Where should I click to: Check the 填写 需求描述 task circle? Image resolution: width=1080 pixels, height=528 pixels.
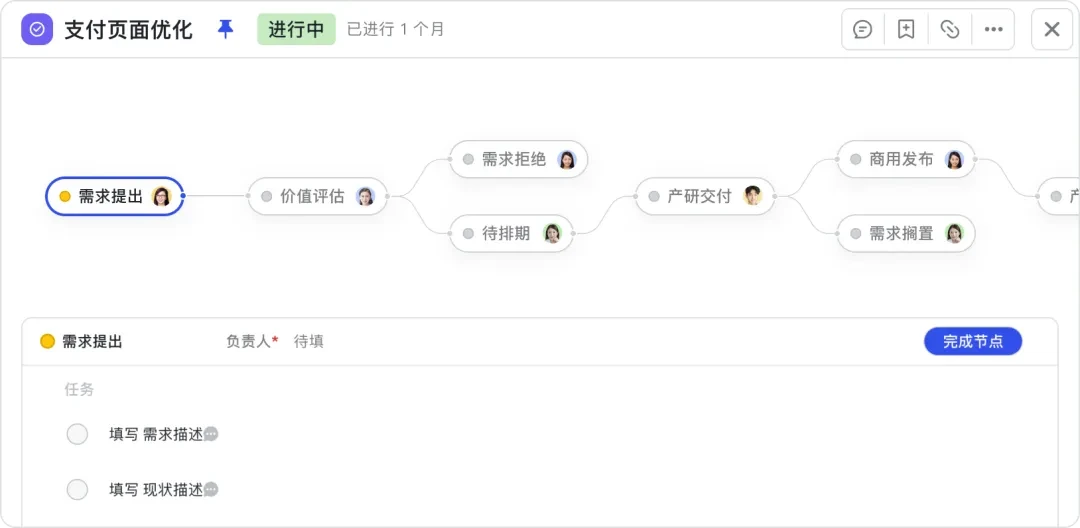(77, 434)
